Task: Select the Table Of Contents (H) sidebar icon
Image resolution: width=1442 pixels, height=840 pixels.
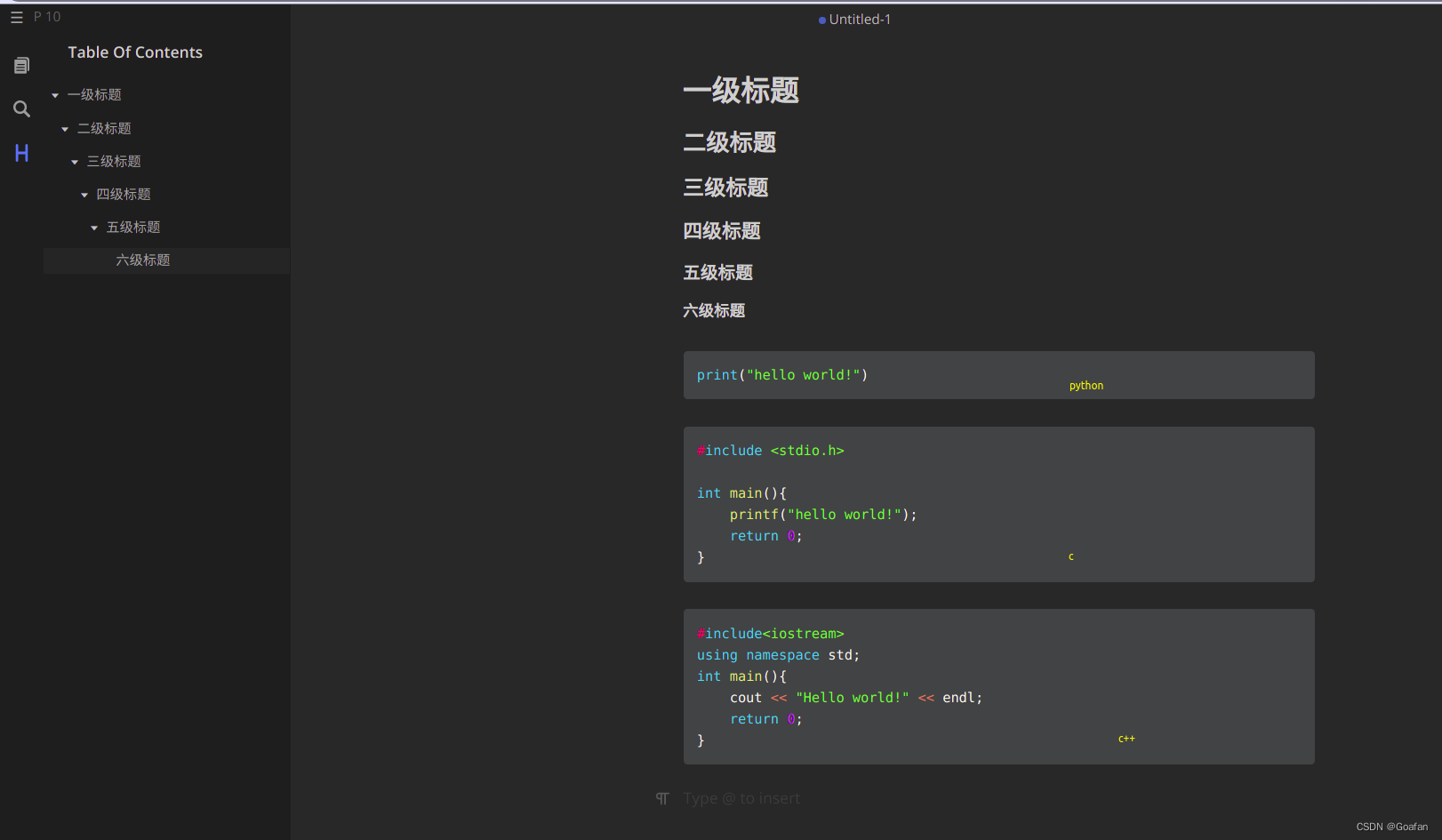Action: tap(21, 153)
